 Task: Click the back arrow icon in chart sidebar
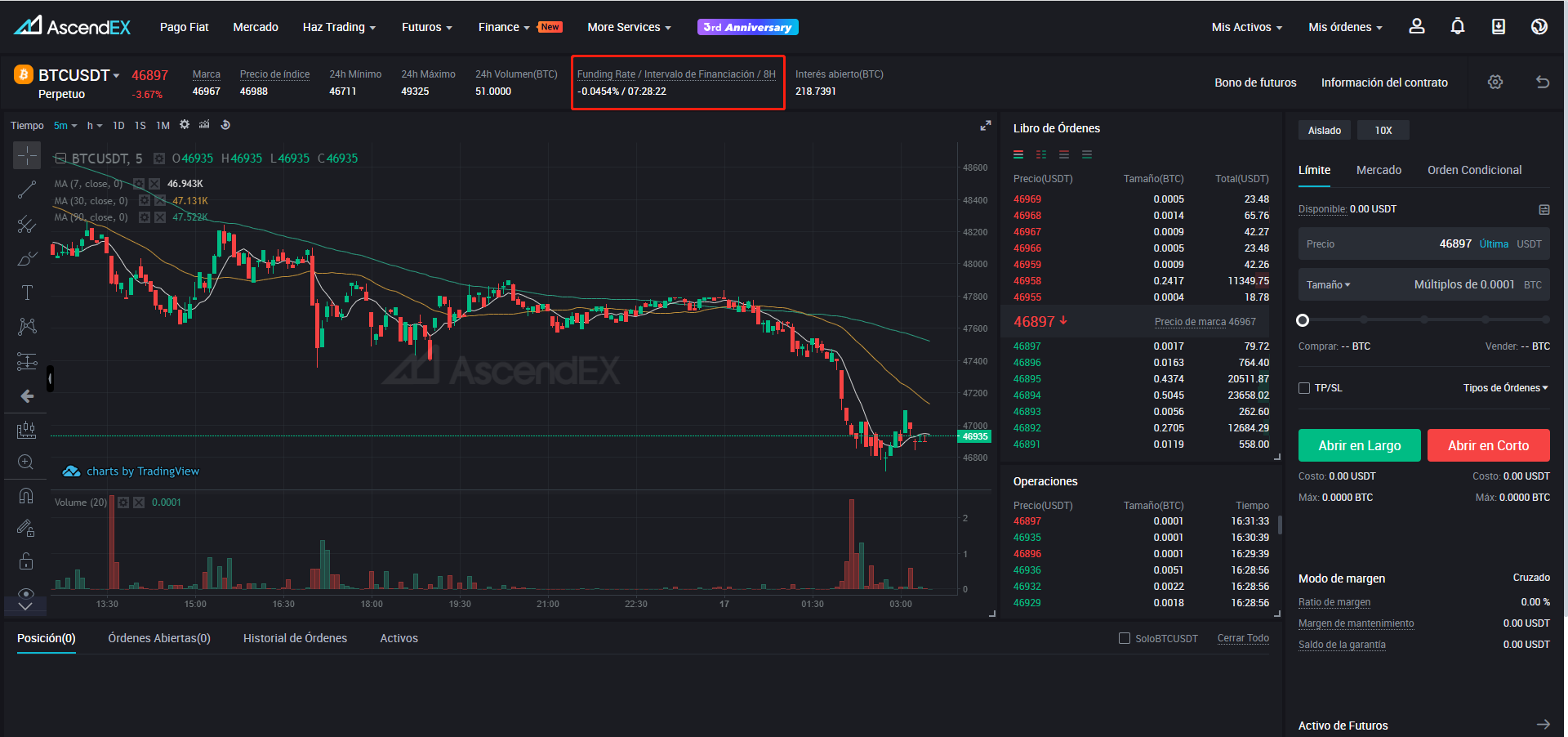click(x=27, y=396)
